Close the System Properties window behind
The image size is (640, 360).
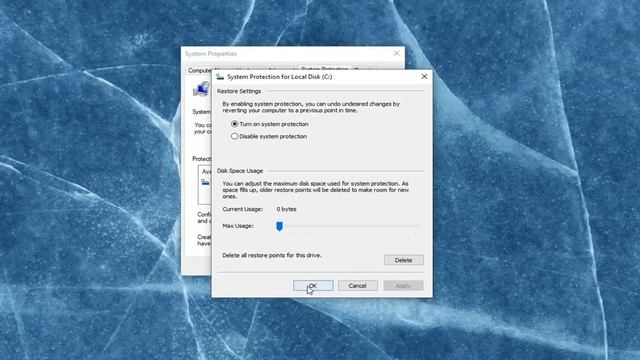click(x=396, y=53)
